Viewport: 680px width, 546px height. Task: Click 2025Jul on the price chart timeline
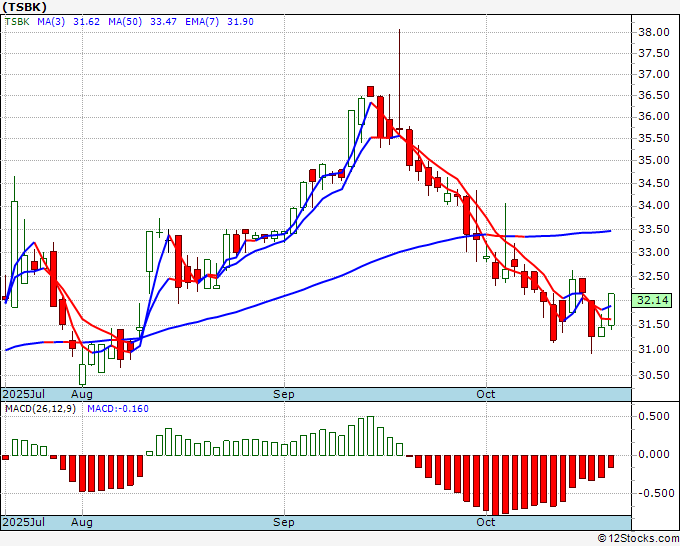23,394
